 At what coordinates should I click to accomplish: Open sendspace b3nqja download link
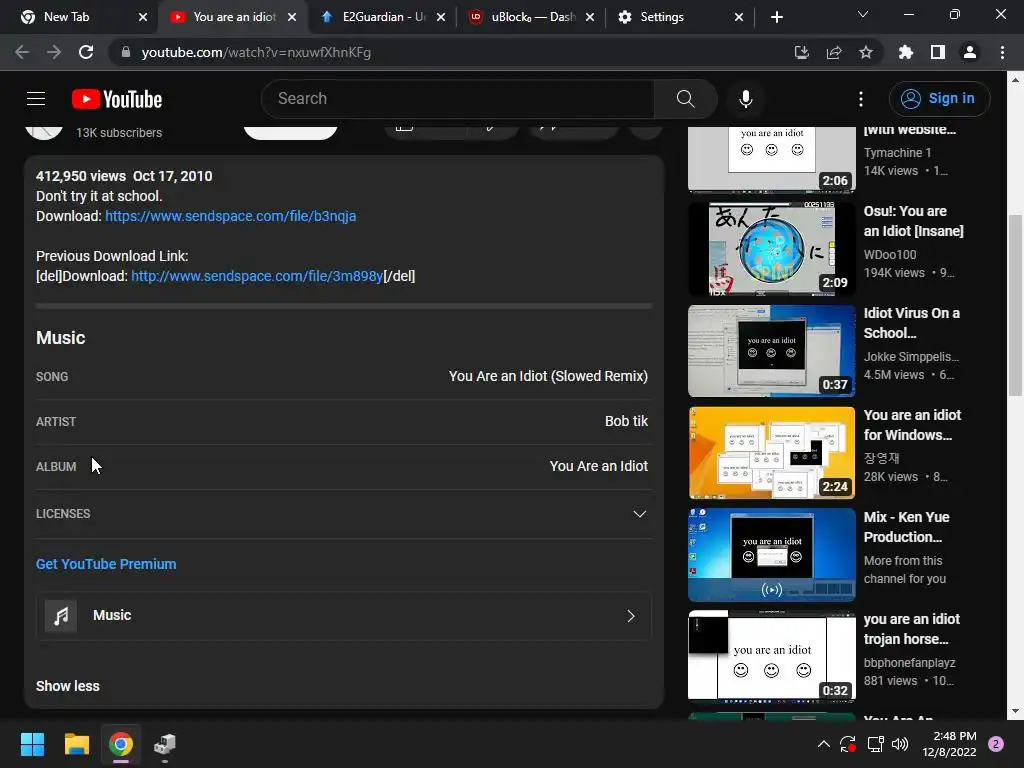tap(231, 216)
